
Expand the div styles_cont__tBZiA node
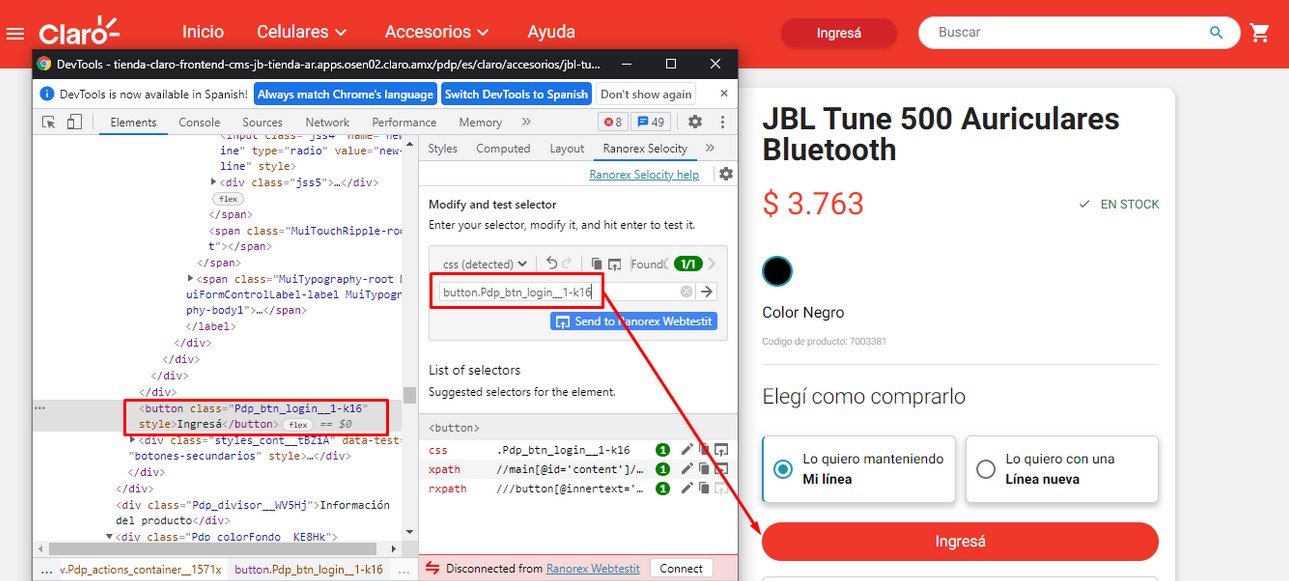click(133, 440)
